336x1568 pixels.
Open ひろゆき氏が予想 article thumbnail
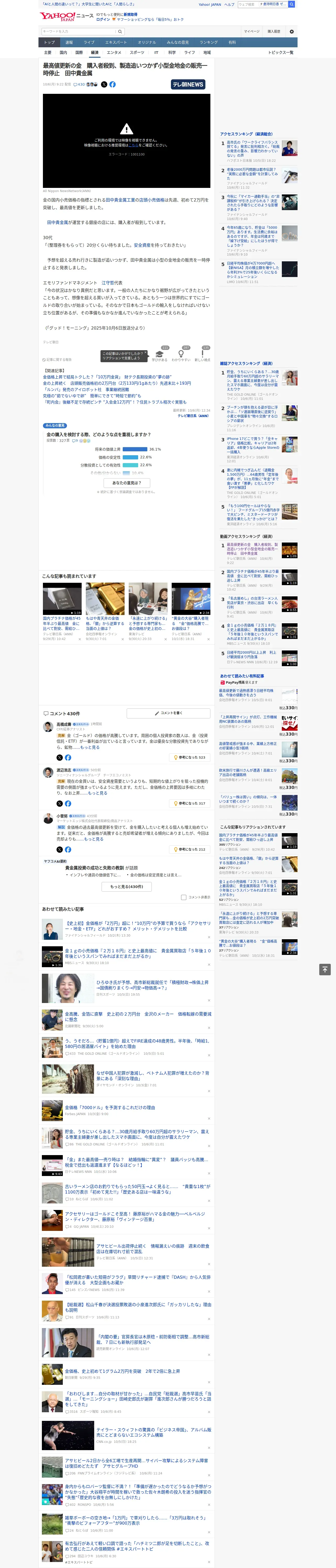68,989
